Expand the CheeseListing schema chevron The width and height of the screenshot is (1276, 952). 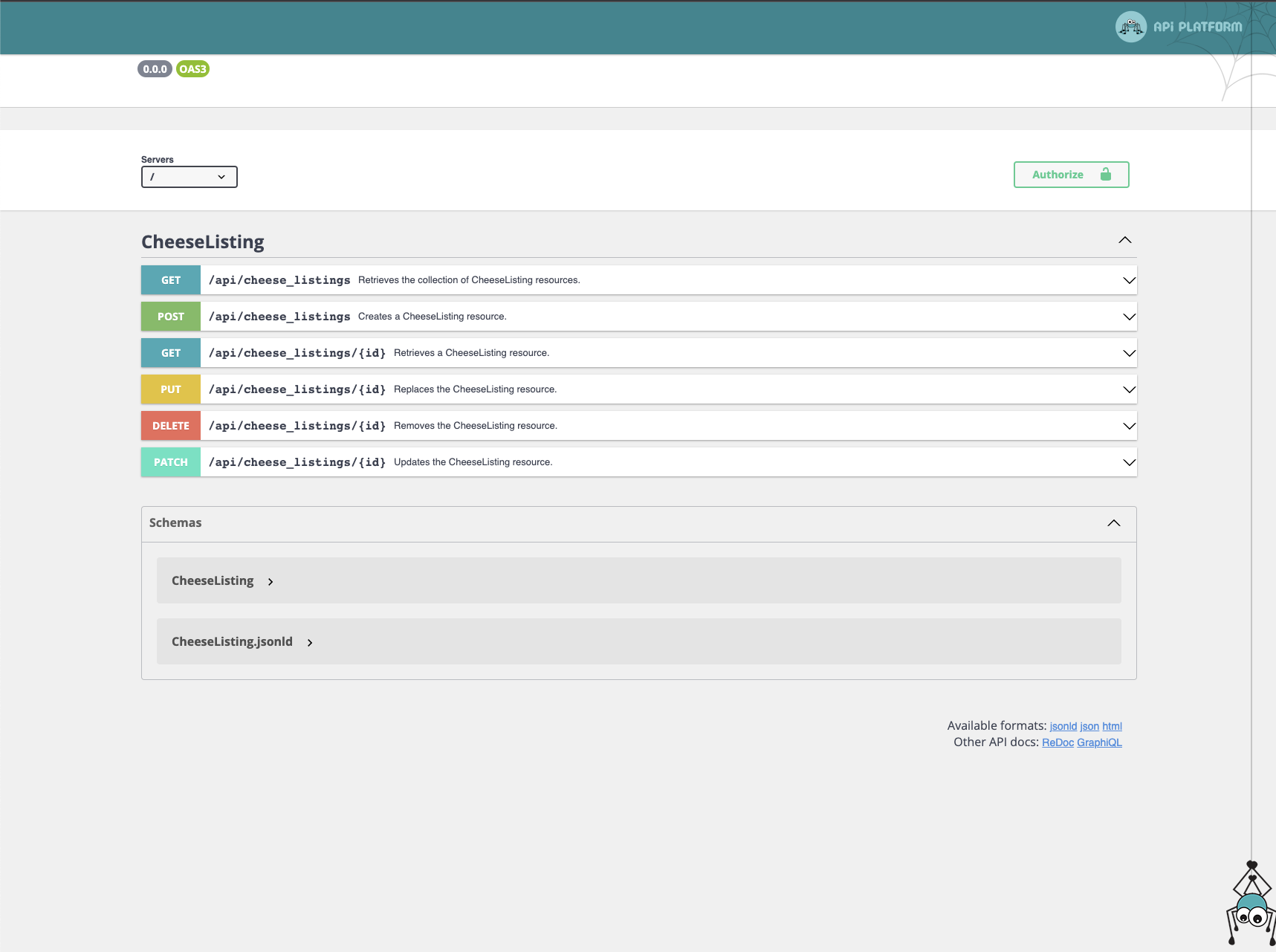tap(271, 582)
